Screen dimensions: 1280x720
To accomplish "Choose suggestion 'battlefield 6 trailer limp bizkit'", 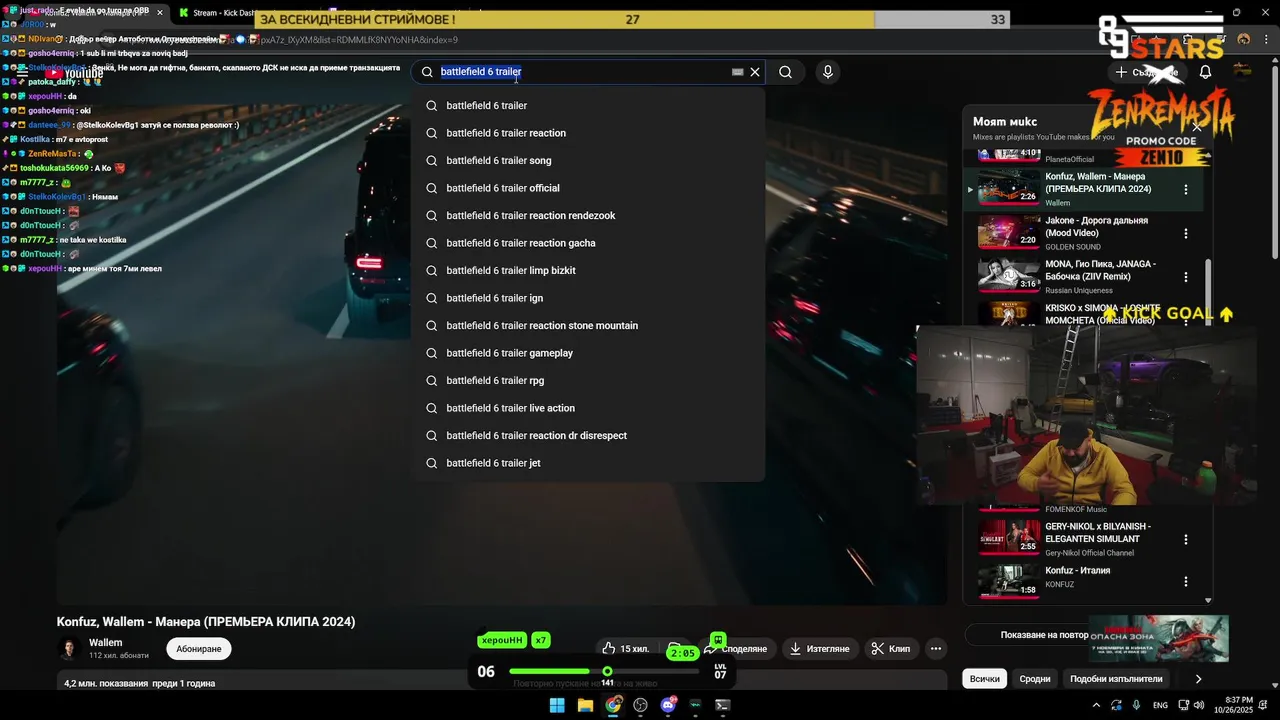I will [588, 270].
